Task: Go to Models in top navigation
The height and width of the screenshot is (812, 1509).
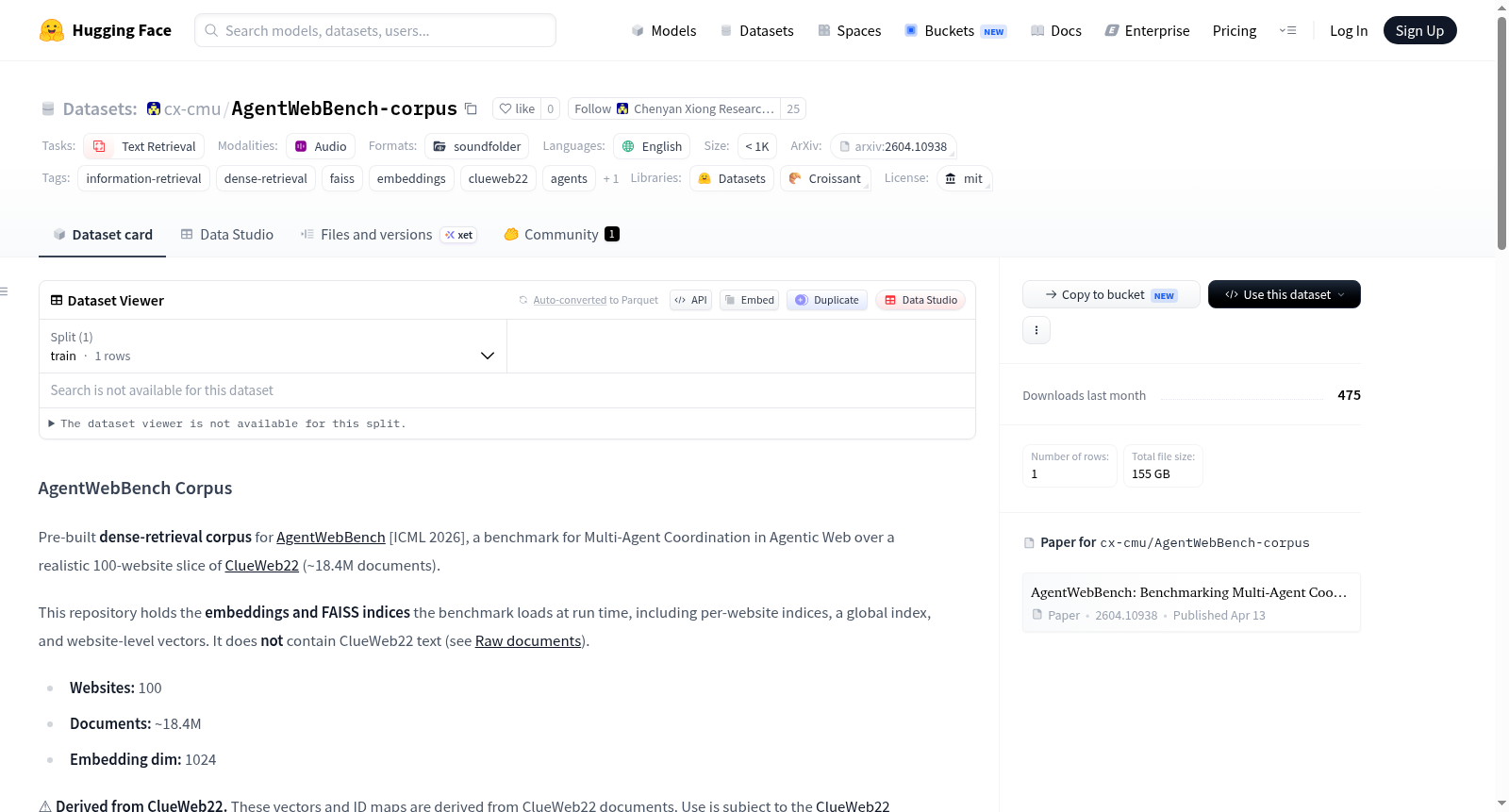Action: point(664,30)
